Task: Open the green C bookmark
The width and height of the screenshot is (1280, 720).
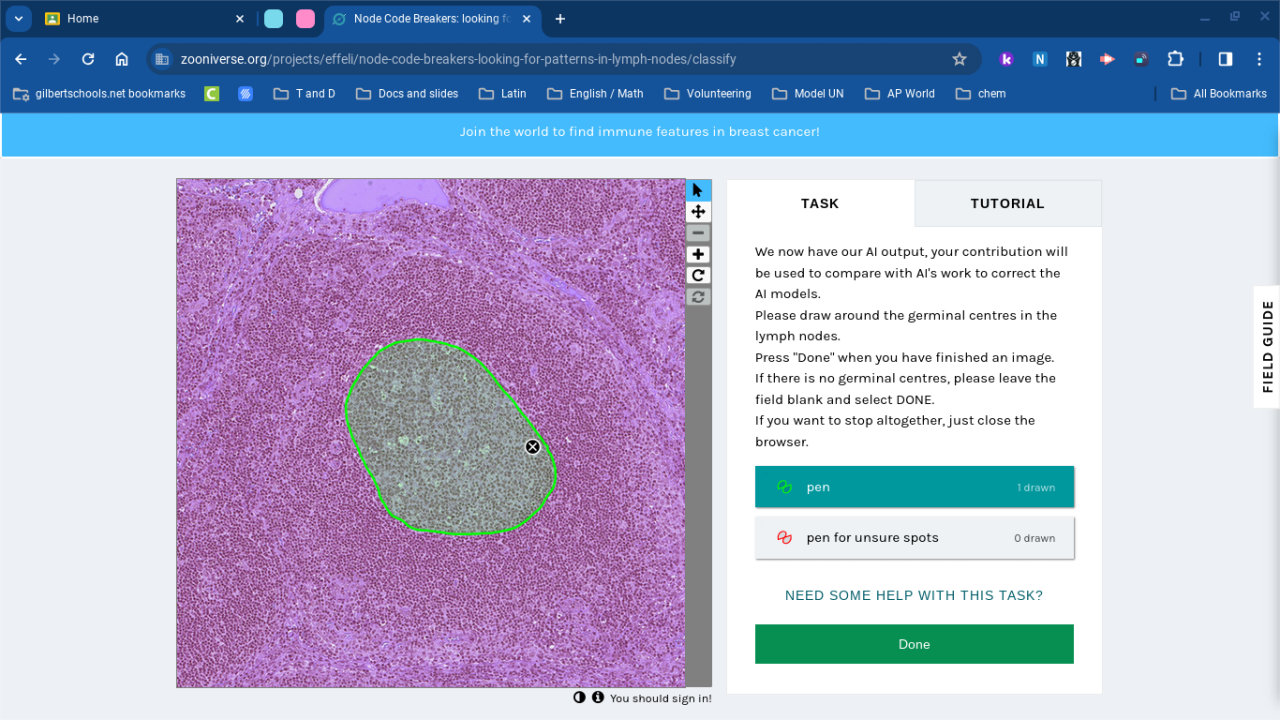Action: click(212, 94)
